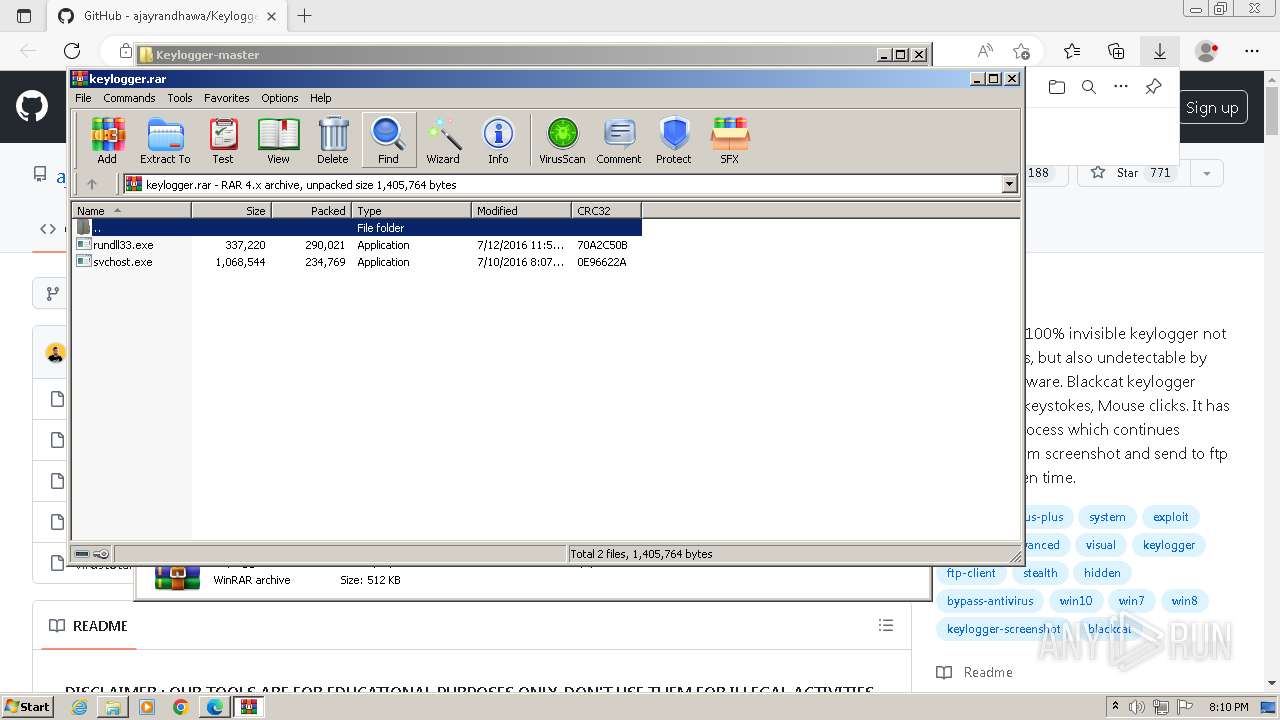This screenshot has width=1280, height=720.
Task: Open browser Collections icon
Action: click(1116, 51)
